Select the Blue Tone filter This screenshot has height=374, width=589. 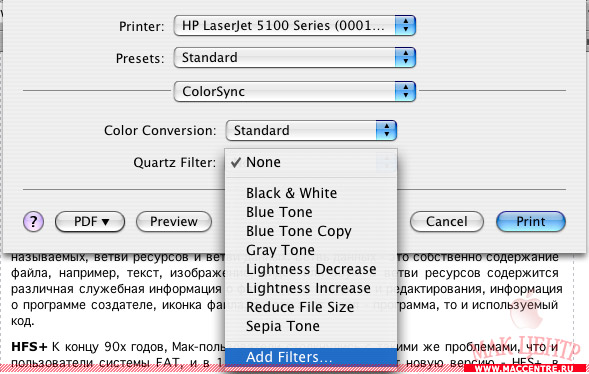pos(311,212)
